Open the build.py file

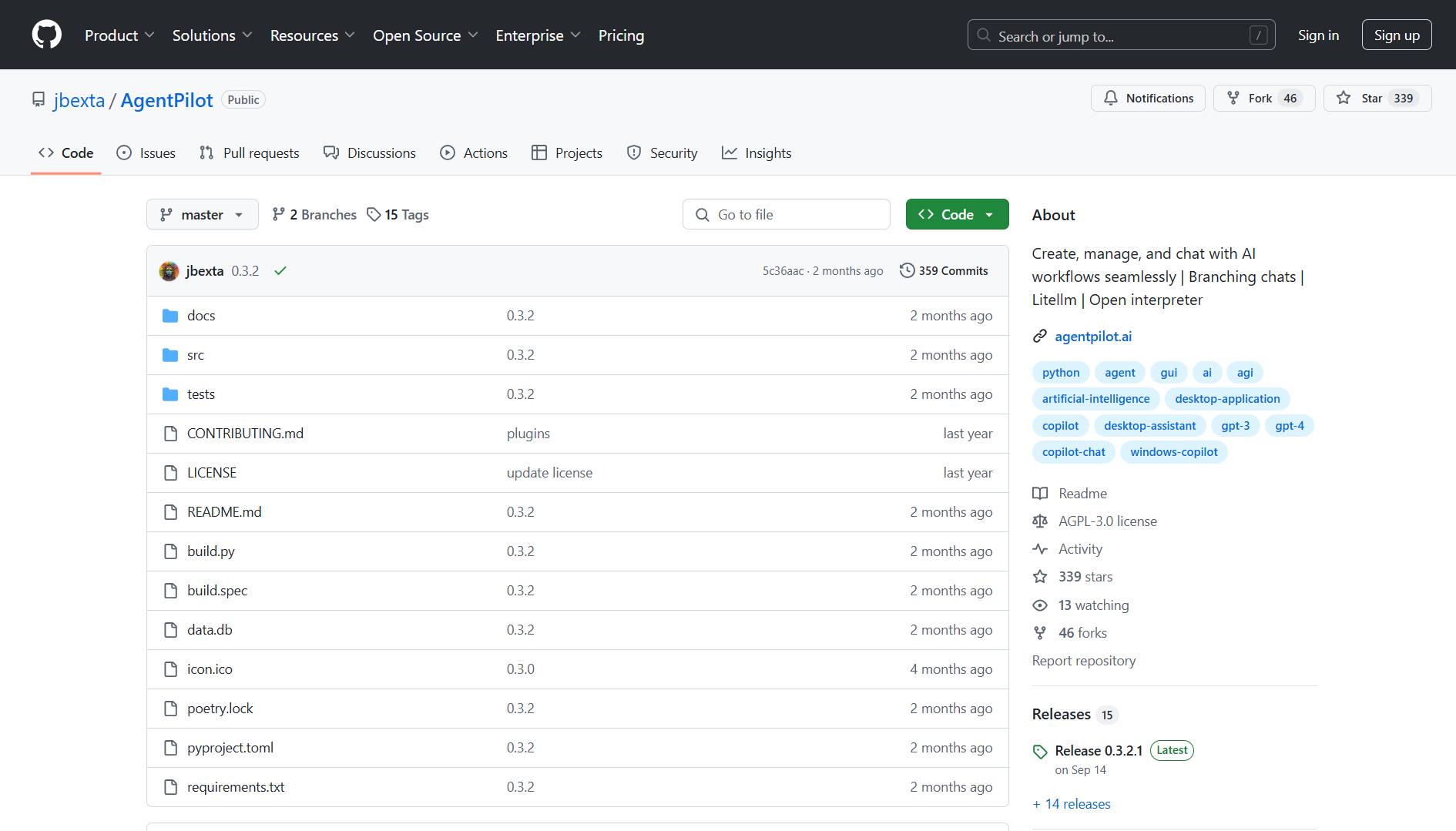211,551
